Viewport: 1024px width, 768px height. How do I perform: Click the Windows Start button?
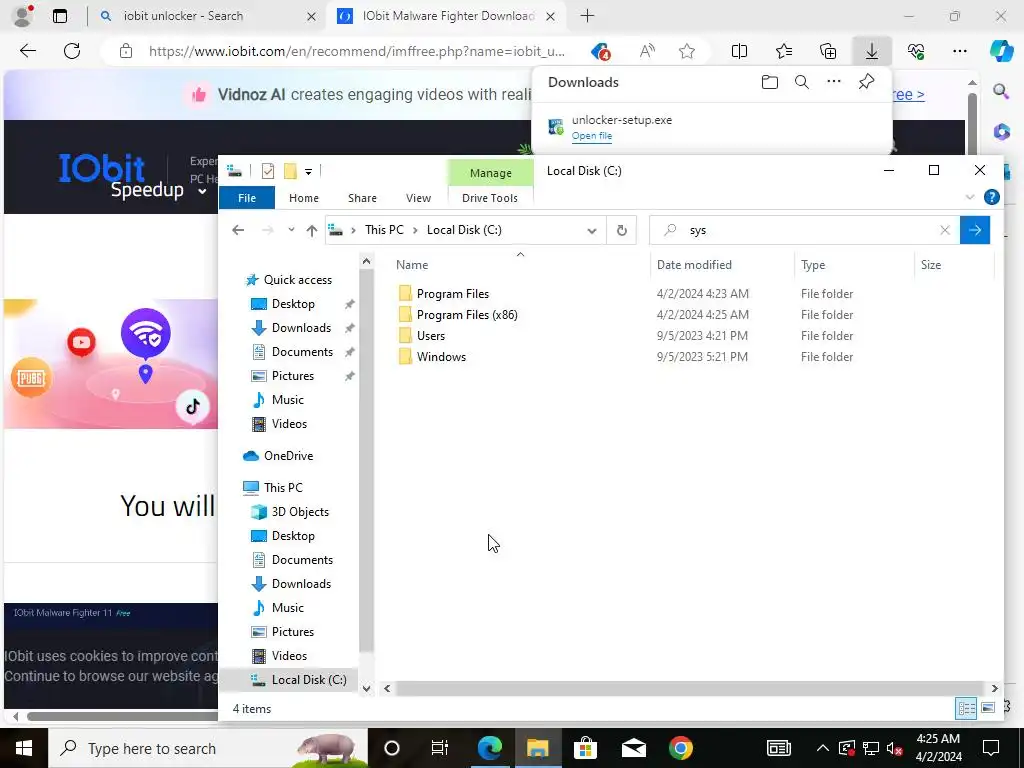[x=24, y=748]
